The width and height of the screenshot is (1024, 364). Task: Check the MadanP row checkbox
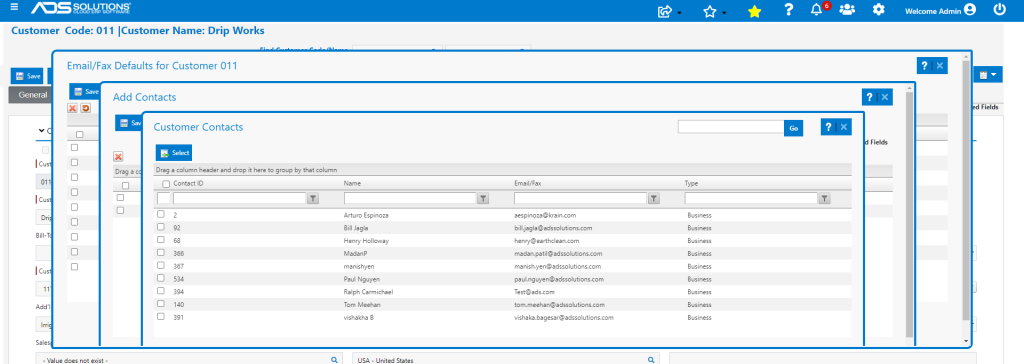pos(161,253)
